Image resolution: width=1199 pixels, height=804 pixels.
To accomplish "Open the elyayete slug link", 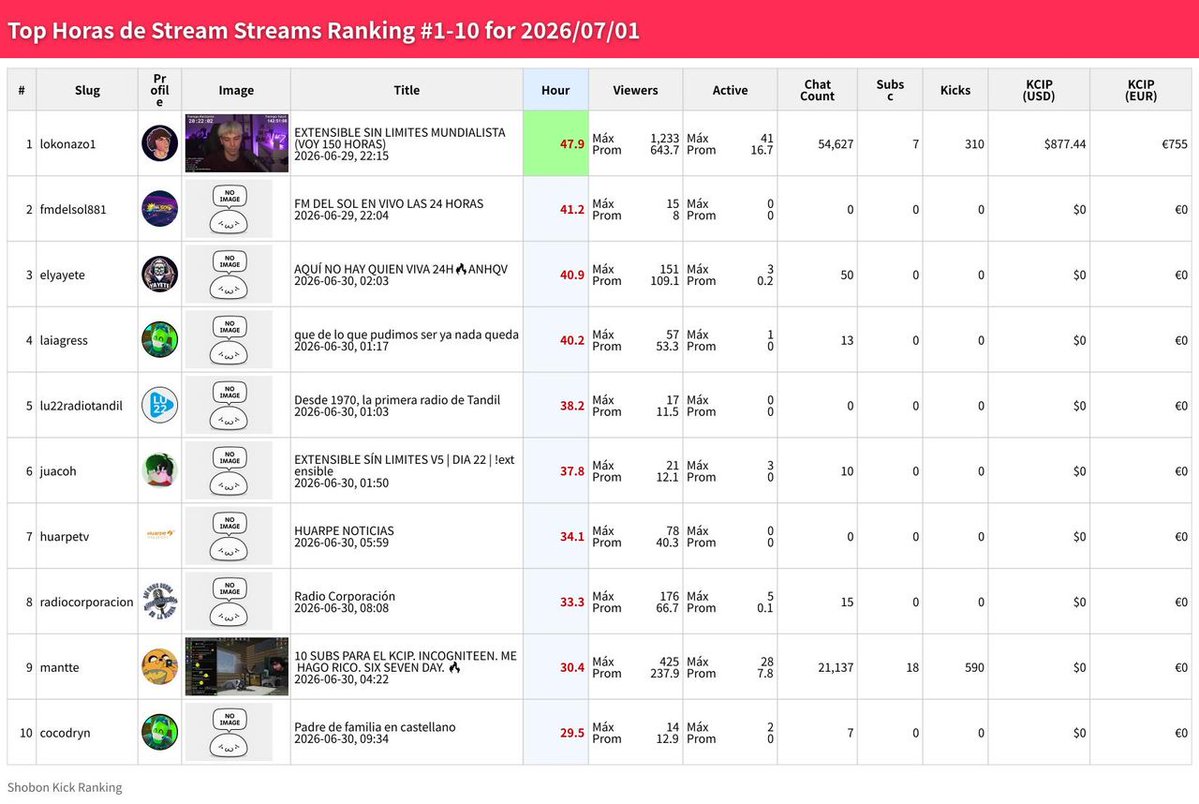I will click(63, 275).
